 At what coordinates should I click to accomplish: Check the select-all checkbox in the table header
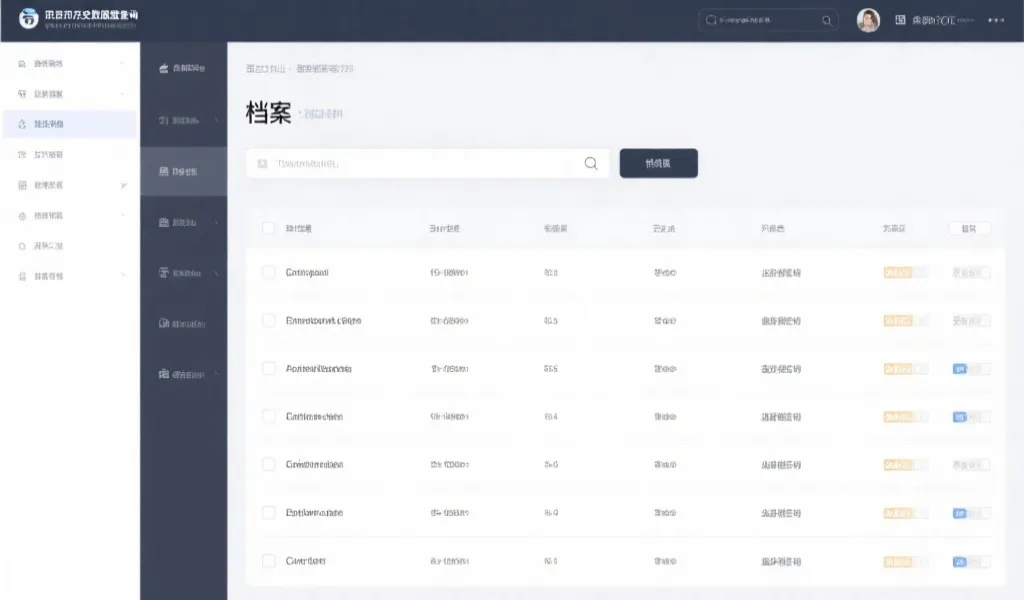coord(267,227)
